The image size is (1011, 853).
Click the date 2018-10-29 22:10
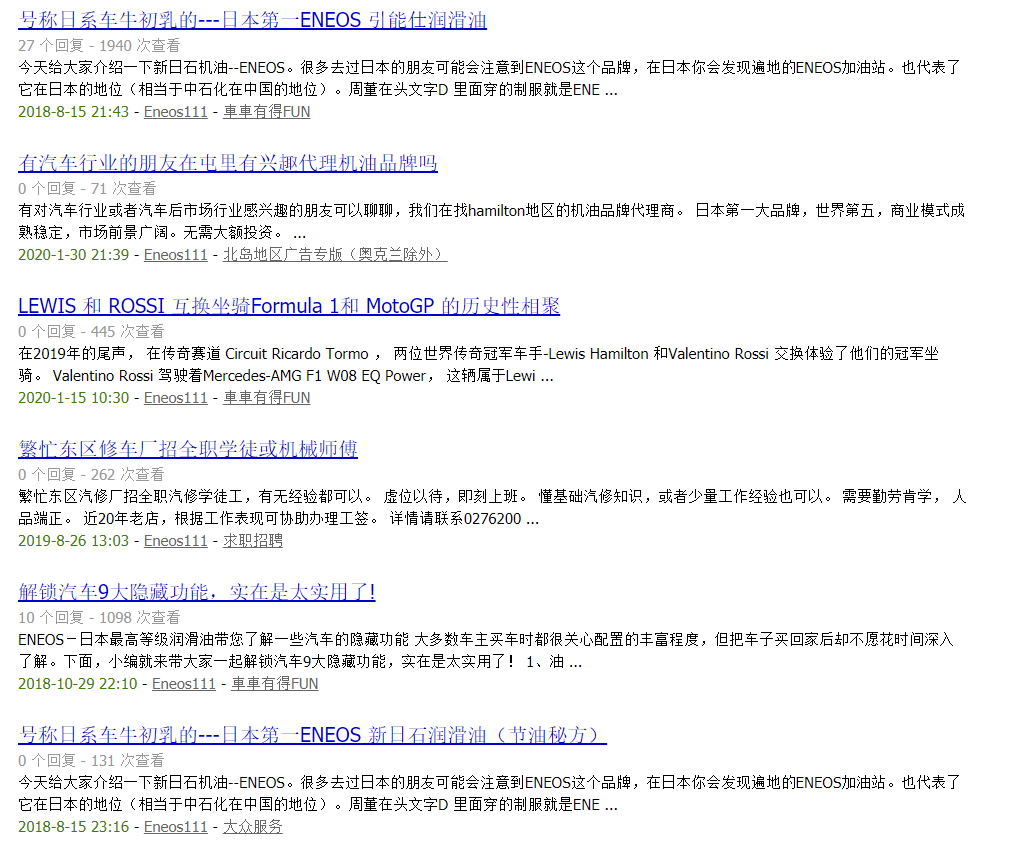coord(77,684)
